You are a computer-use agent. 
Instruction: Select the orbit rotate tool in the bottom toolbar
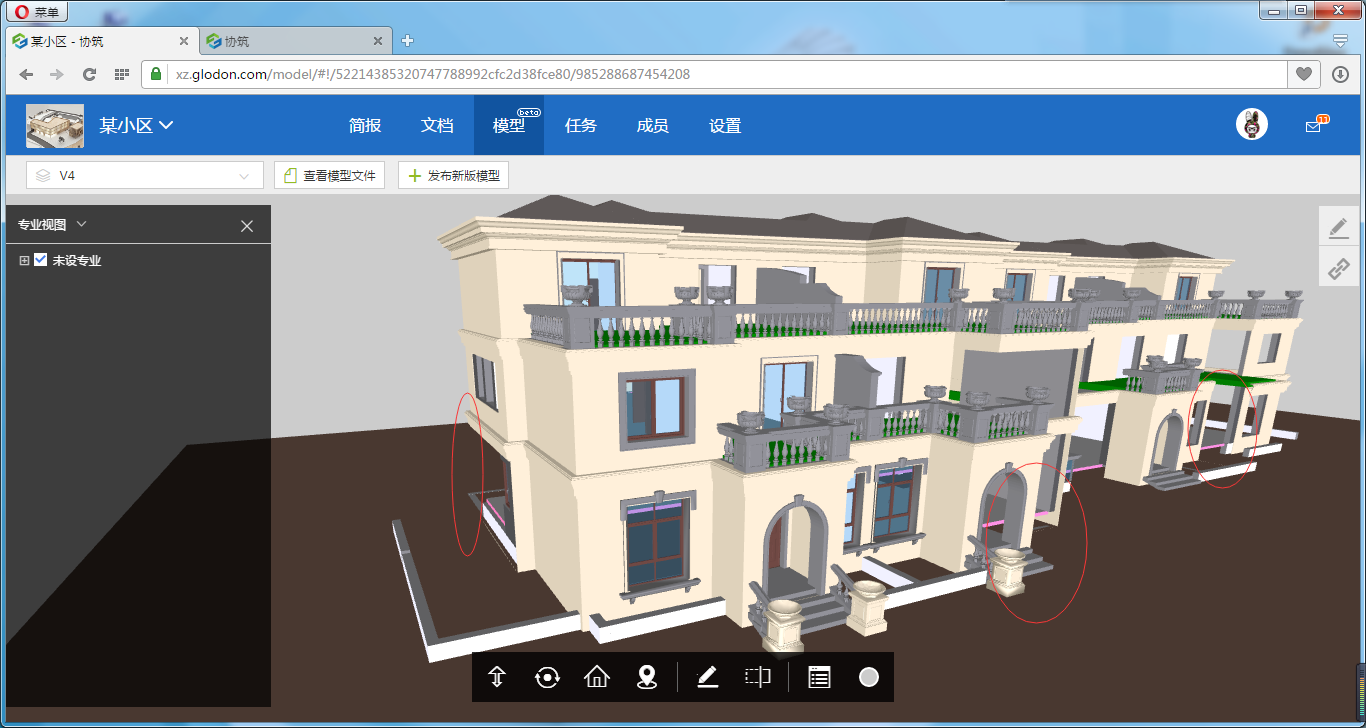point(547,677)
